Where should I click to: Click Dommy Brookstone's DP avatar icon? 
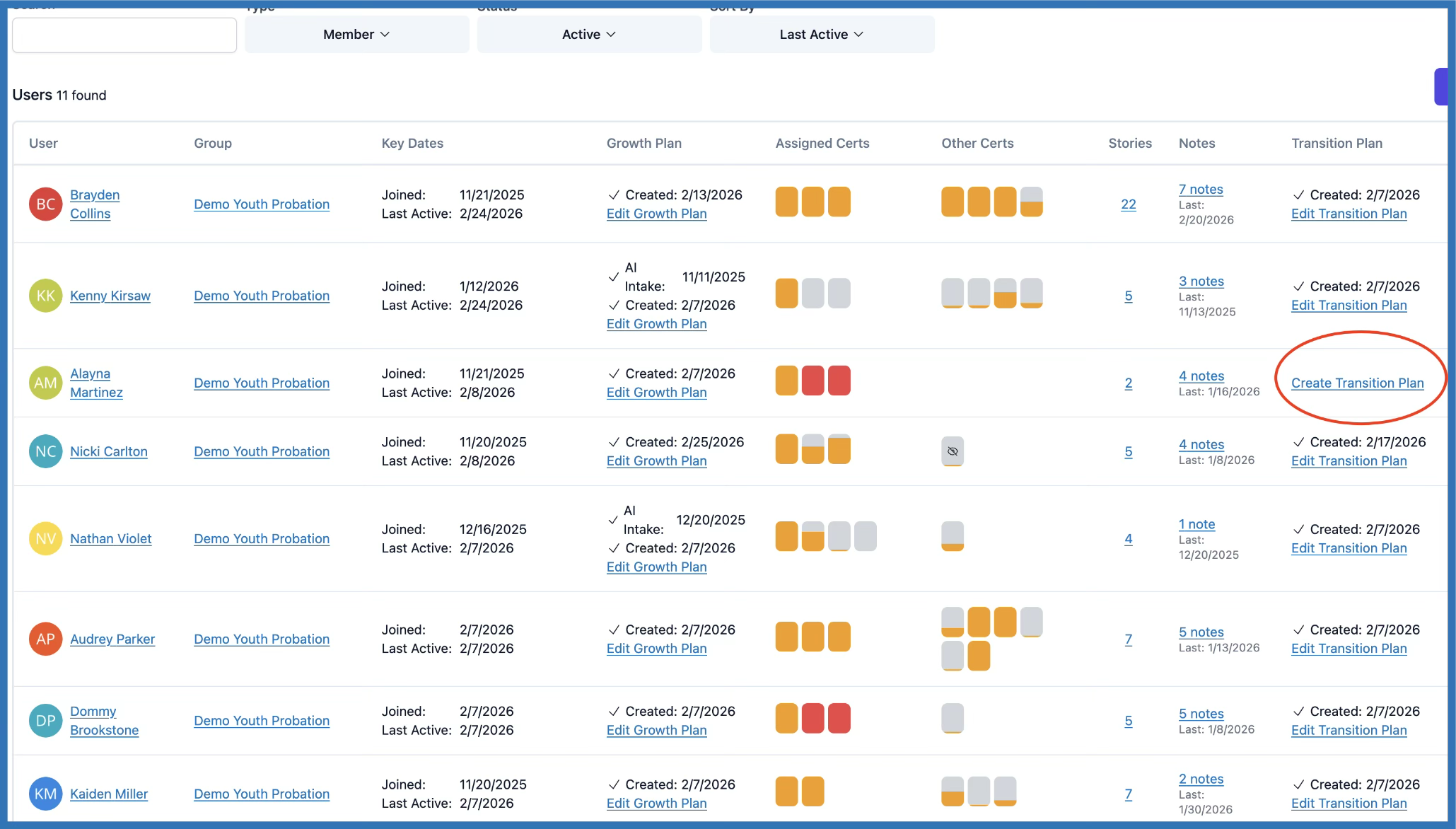click(45, 720)
